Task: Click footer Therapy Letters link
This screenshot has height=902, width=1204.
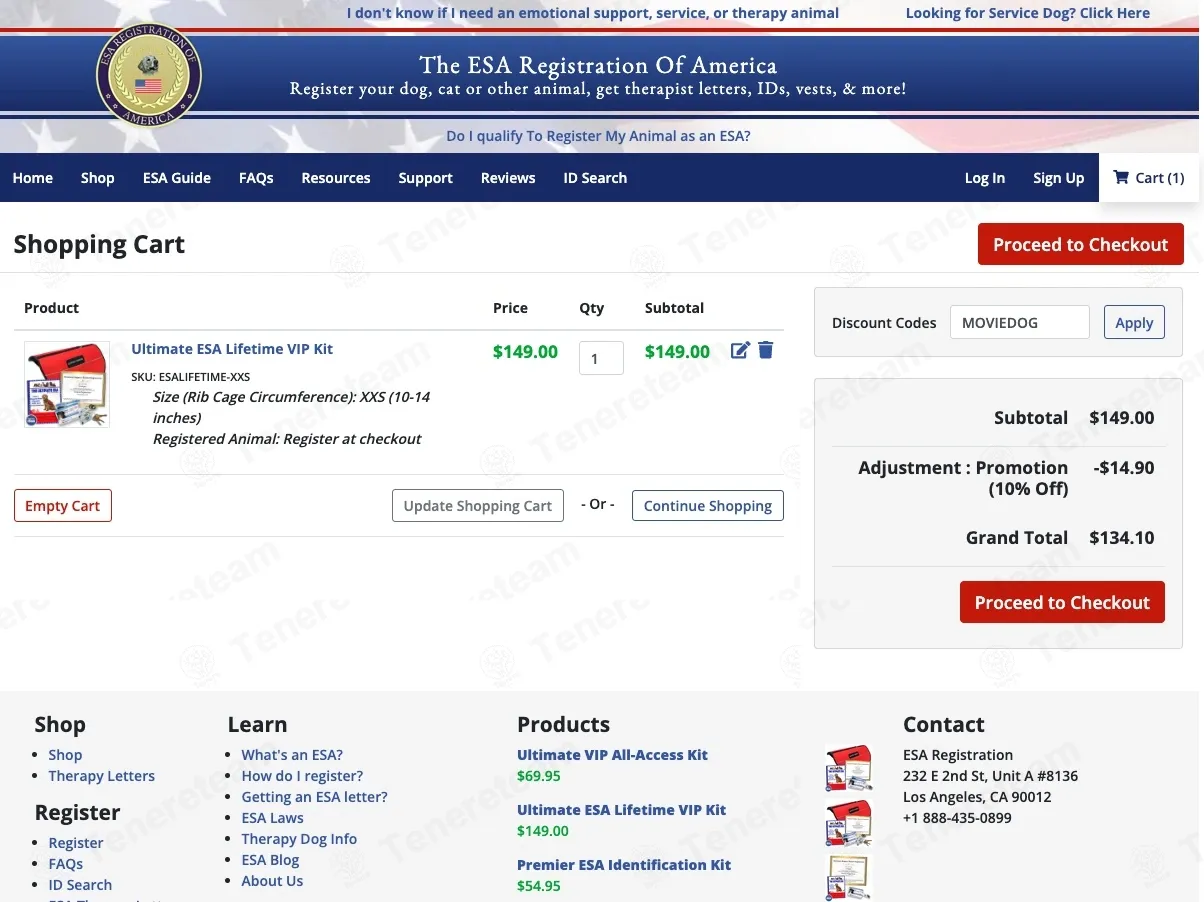Action: (102, 776)
